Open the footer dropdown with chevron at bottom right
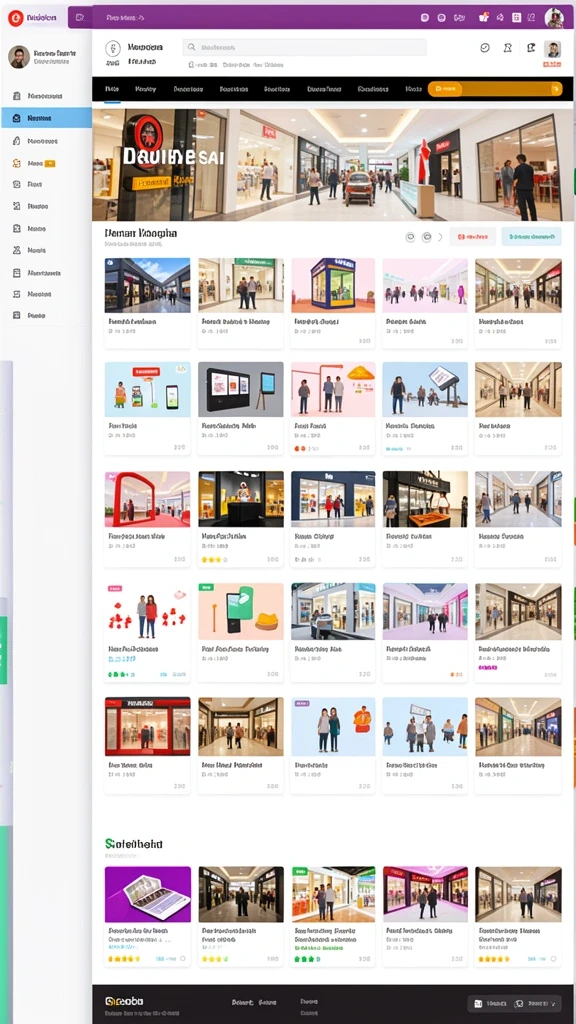Image resolution: width=576 pixels, height=1024 pixels. click(536, 1003)
